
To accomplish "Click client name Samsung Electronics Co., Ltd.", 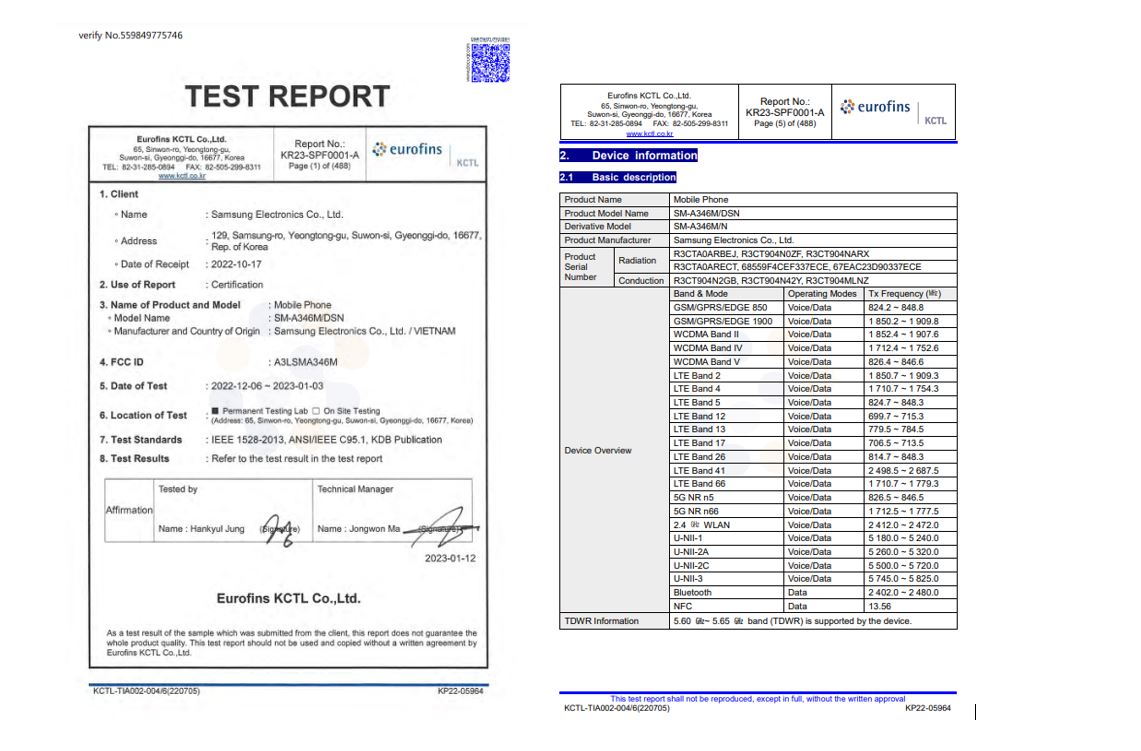I will tap(277, 215).
